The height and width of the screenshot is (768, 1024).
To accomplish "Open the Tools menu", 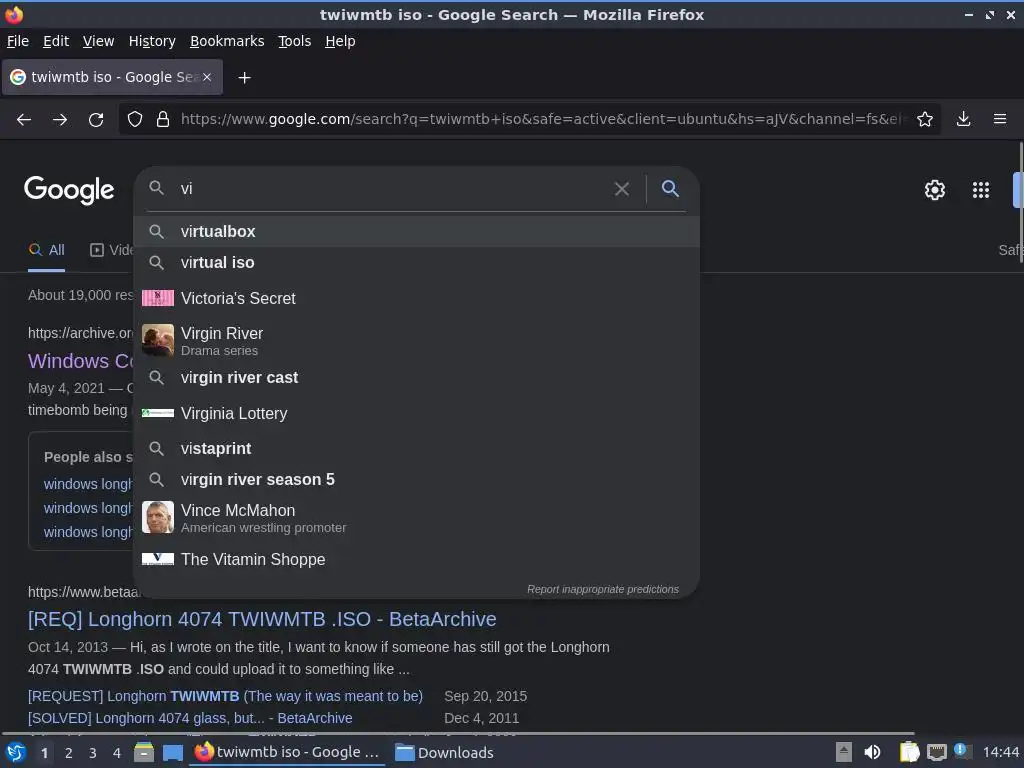I will point(295,41).
